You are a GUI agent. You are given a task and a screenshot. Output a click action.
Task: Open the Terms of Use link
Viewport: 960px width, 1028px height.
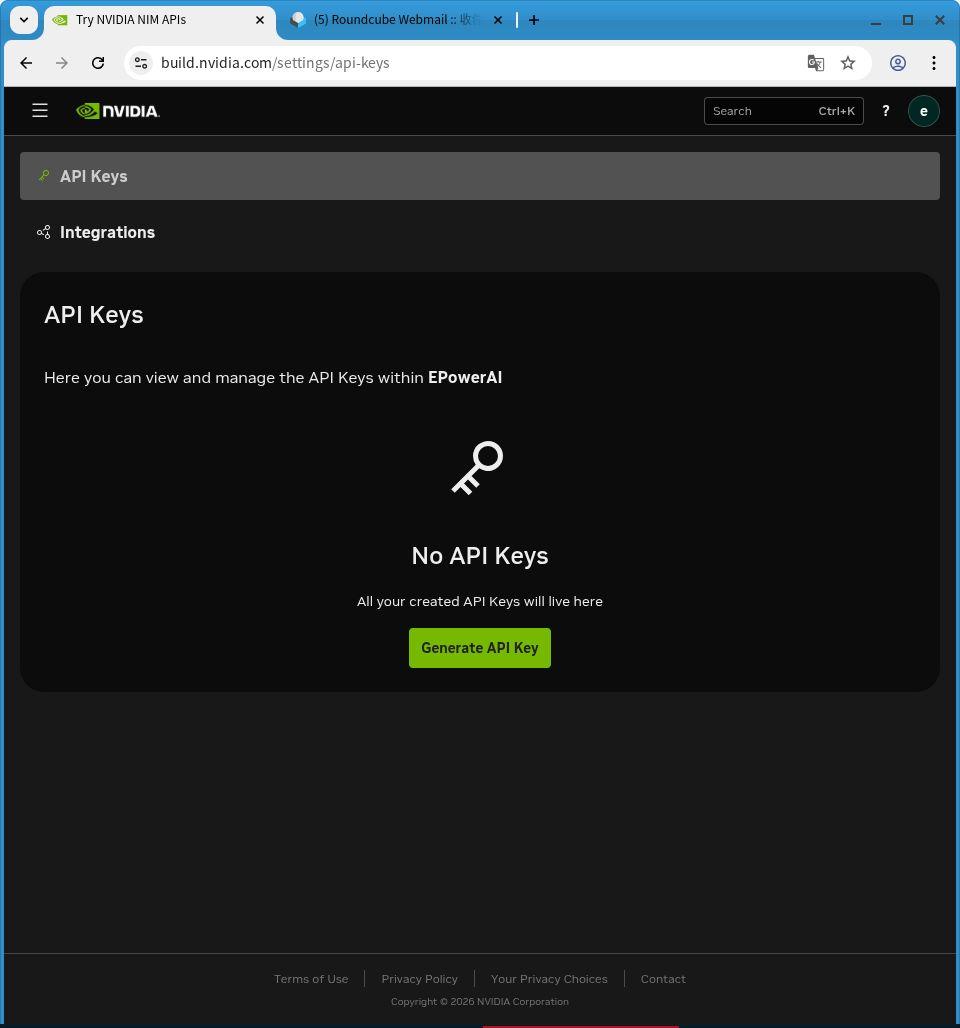pos(311,978)
